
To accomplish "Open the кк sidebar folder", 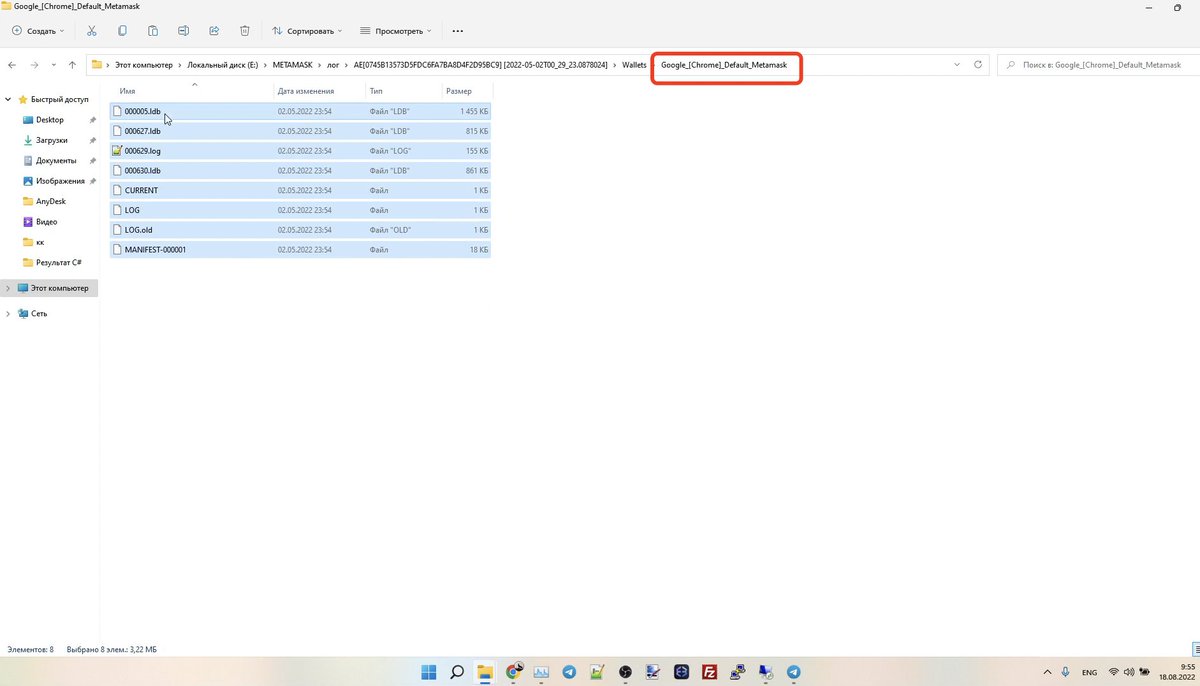I will coord(40,242).
